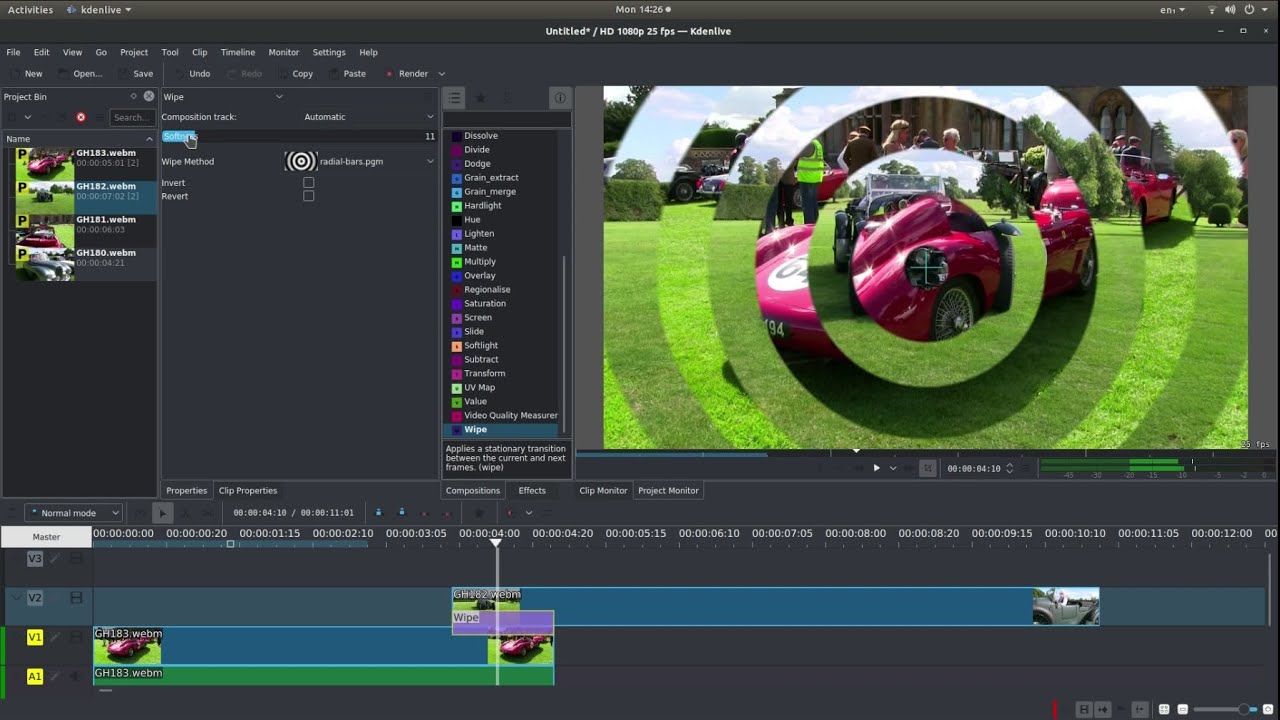Switch to the Properties tab

186,491
